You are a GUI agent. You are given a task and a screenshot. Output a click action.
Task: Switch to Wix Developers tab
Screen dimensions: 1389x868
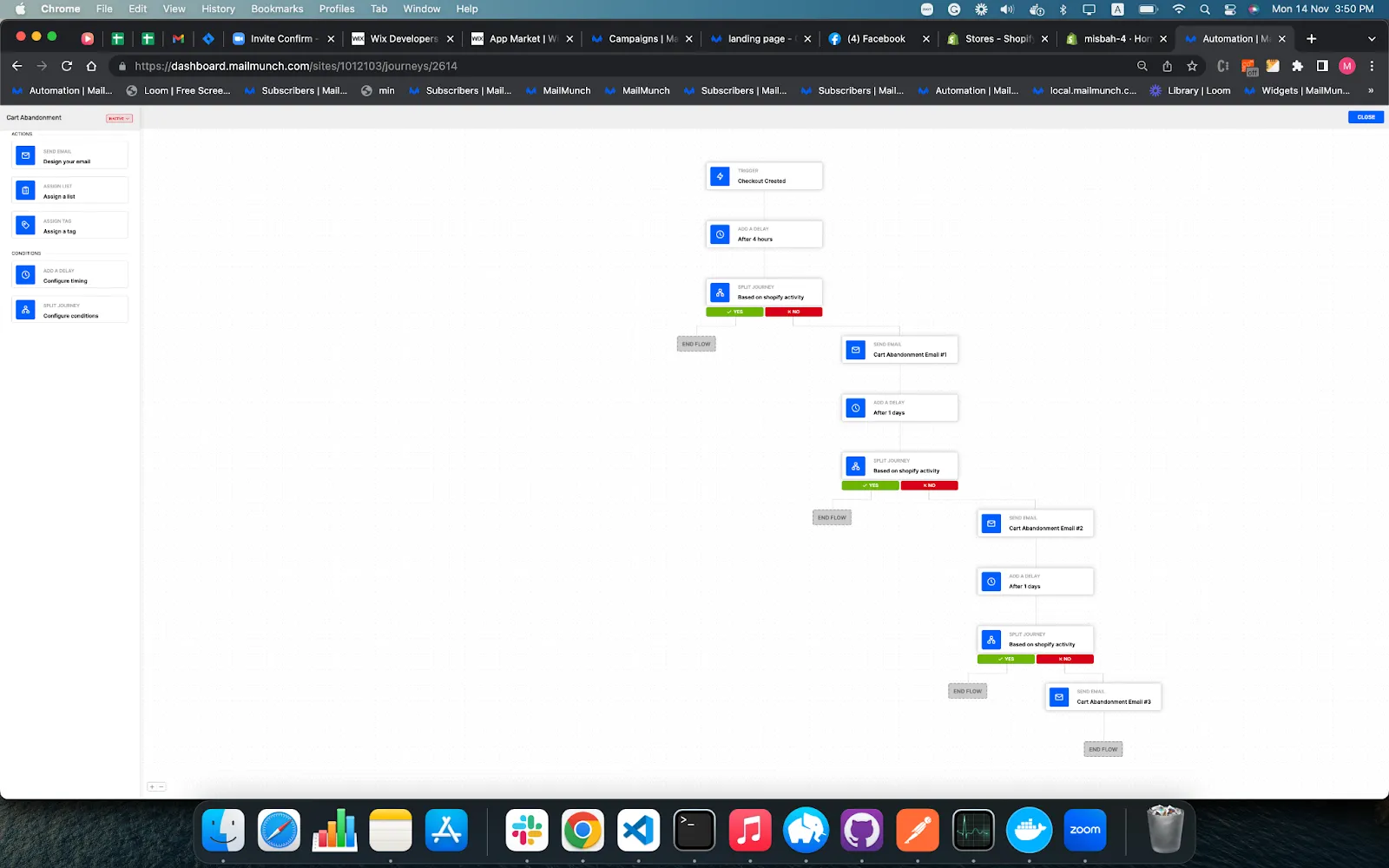tap(402, 39)
